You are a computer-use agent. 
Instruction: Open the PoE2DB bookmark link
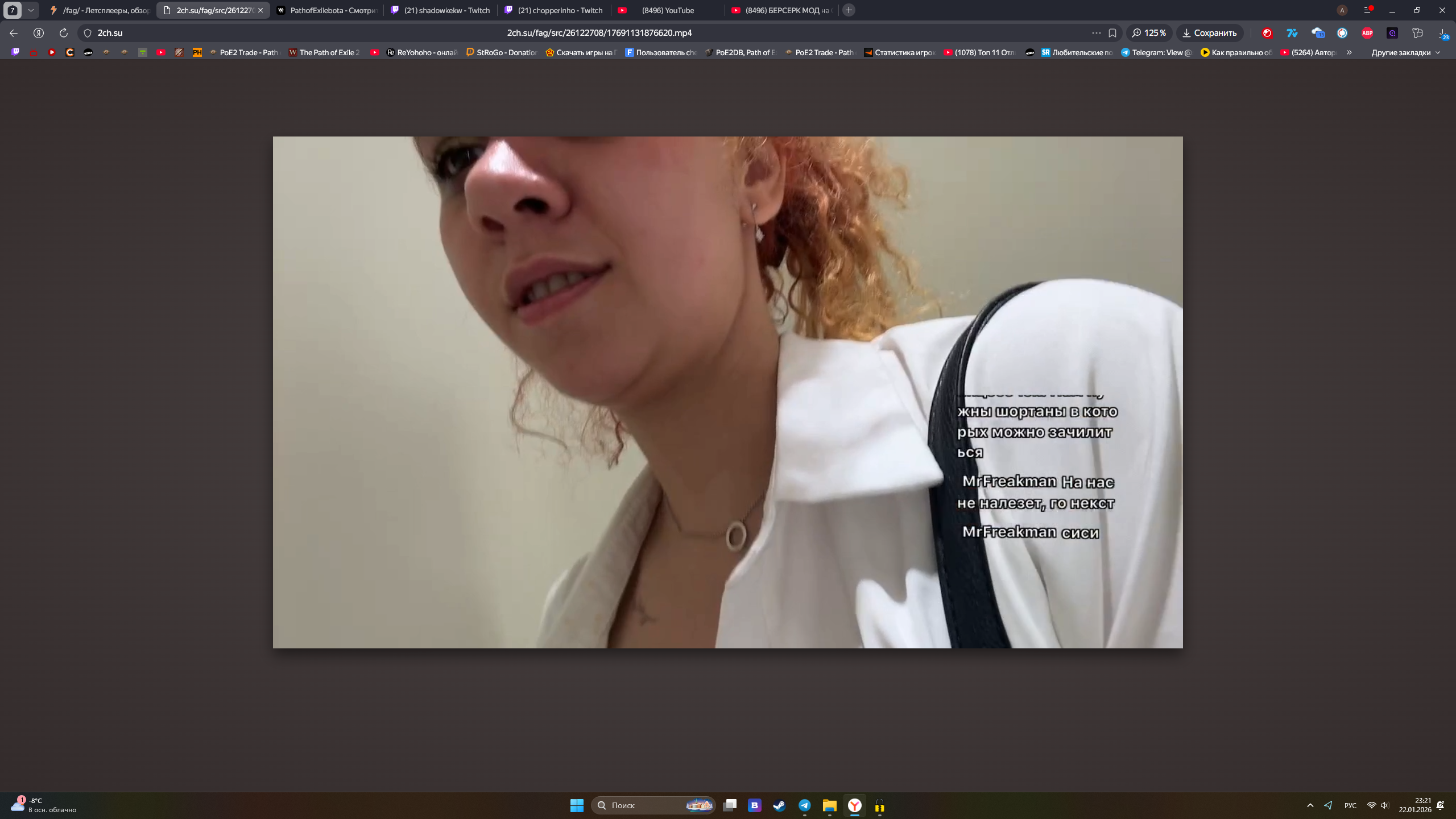[x=739, y=52]
